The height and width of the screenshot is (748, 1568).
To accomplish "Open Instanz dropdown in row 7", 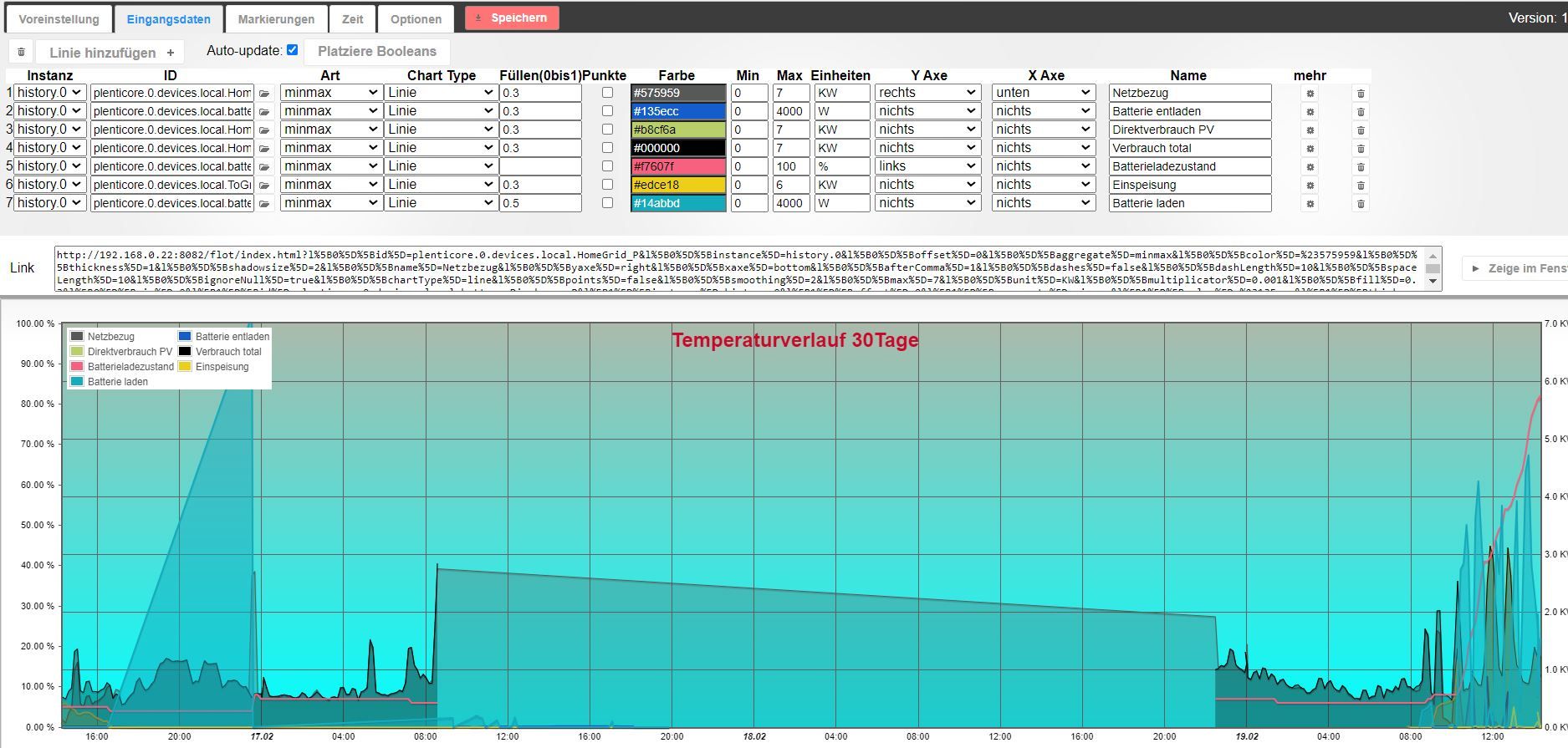I will pos(50,203).
